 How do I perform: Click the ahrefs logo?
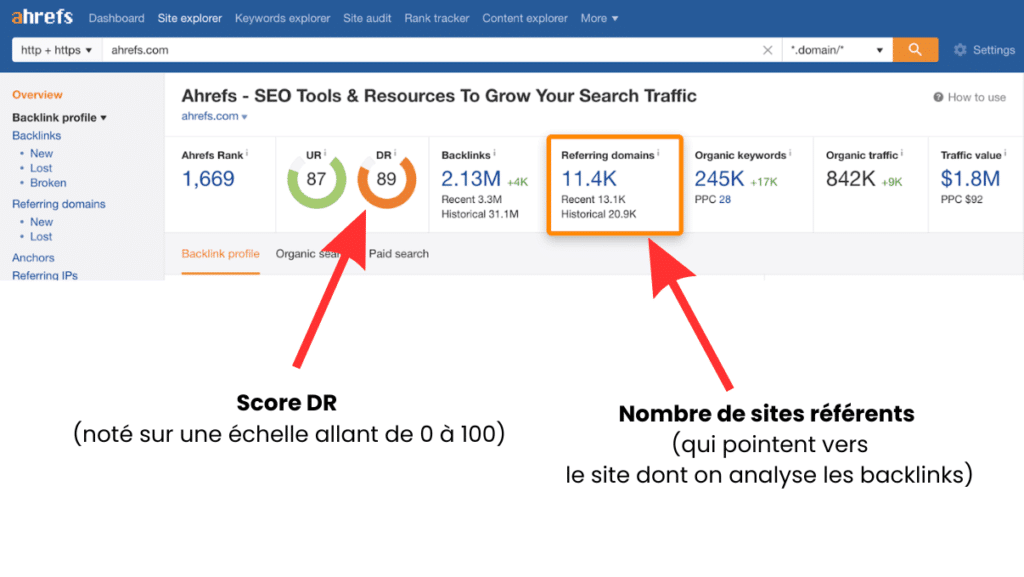coord(42,17)
